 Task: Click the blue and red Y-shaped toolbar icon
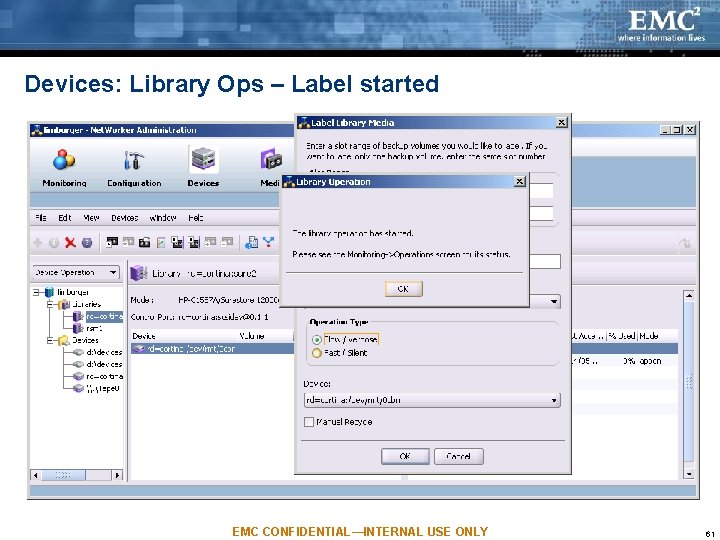point(269,242)
